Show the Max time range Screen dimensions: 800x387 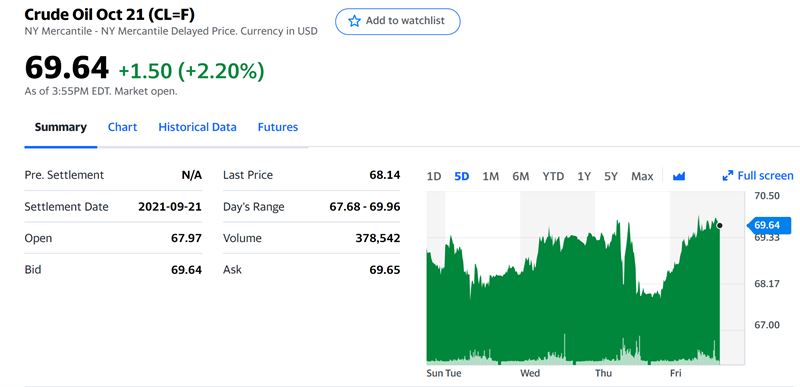tap(642, 176)
